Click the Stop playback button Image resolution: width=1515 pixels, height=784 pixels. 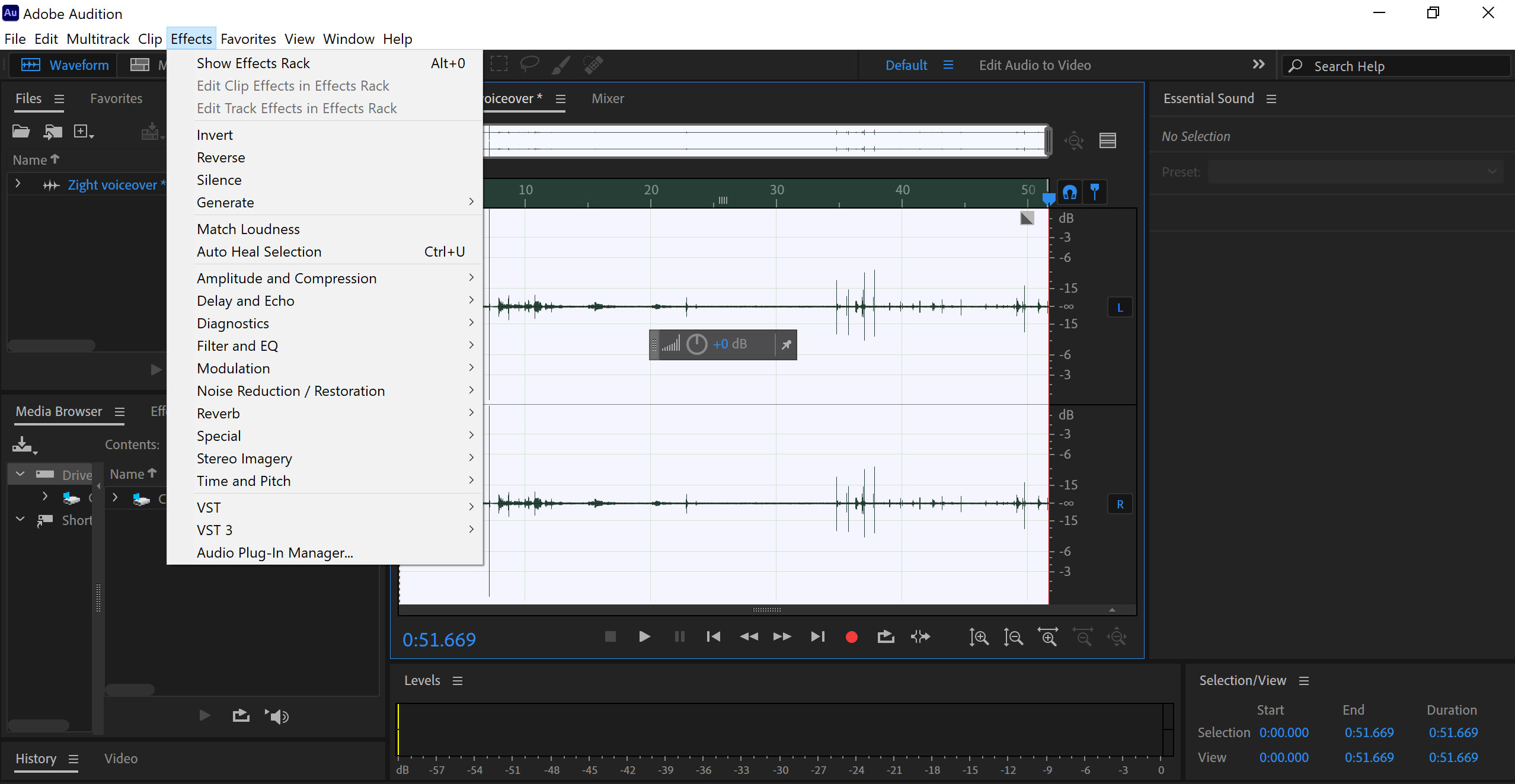(x=610, y=636)
